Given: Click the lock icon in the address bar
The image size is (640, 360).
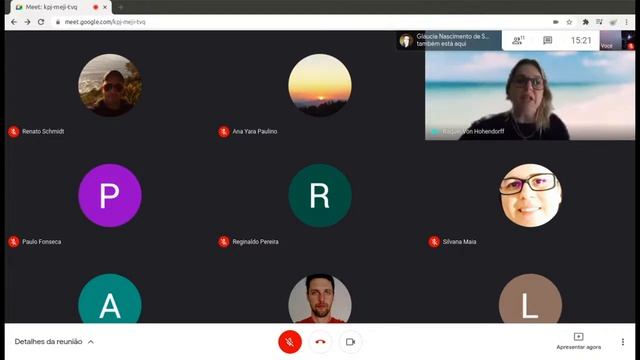Looking at the screenshot, I should [58, 22].
